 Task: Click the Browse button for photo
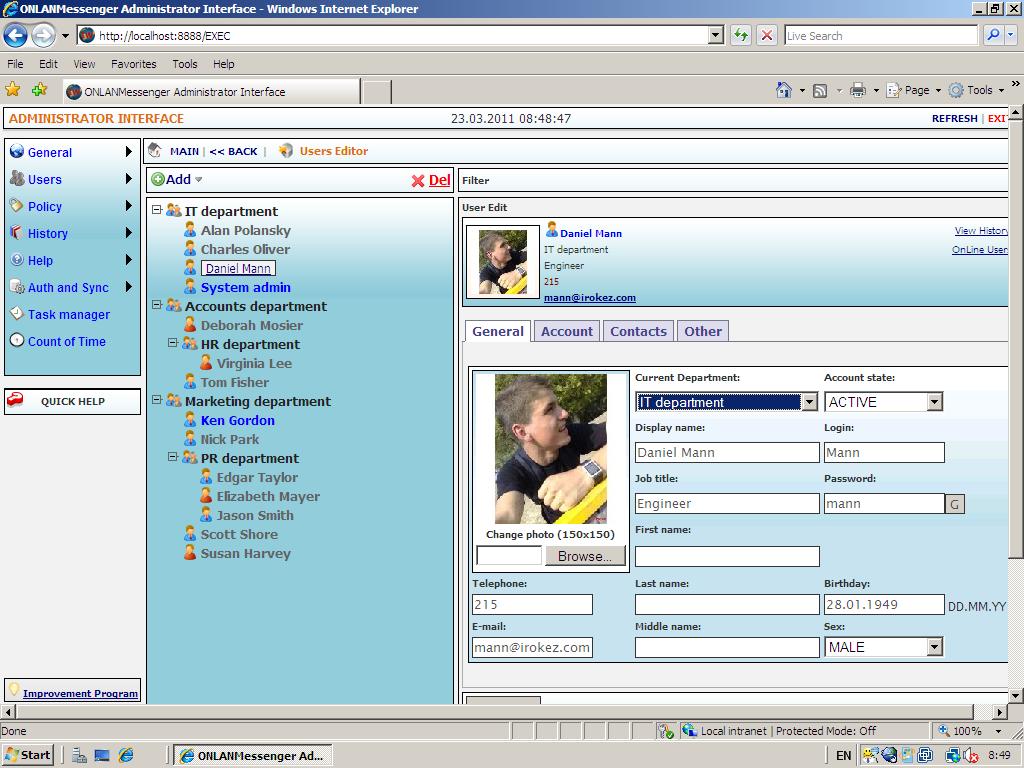point(585,556)
